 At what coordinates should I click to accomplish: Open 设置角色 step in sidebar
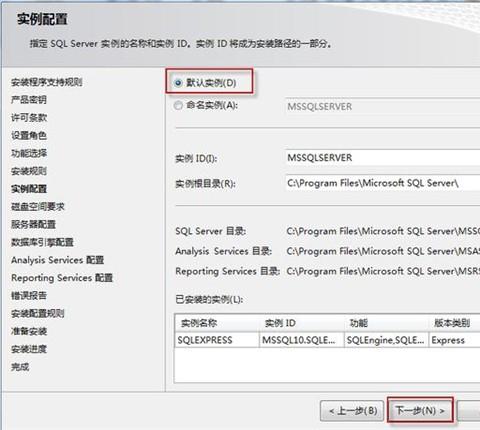29,135
